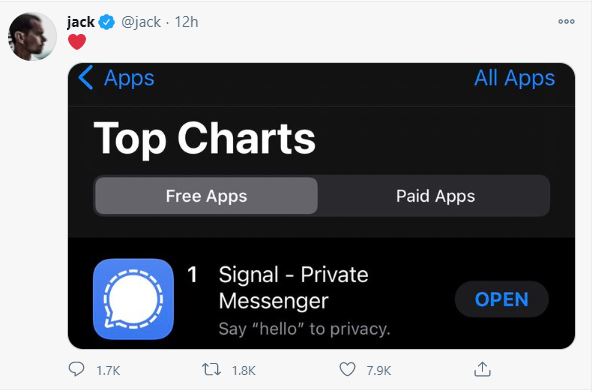Click the Top Charts heading
Image resolution: width=593 pixels, height=392 pixels.
(204, 138)
